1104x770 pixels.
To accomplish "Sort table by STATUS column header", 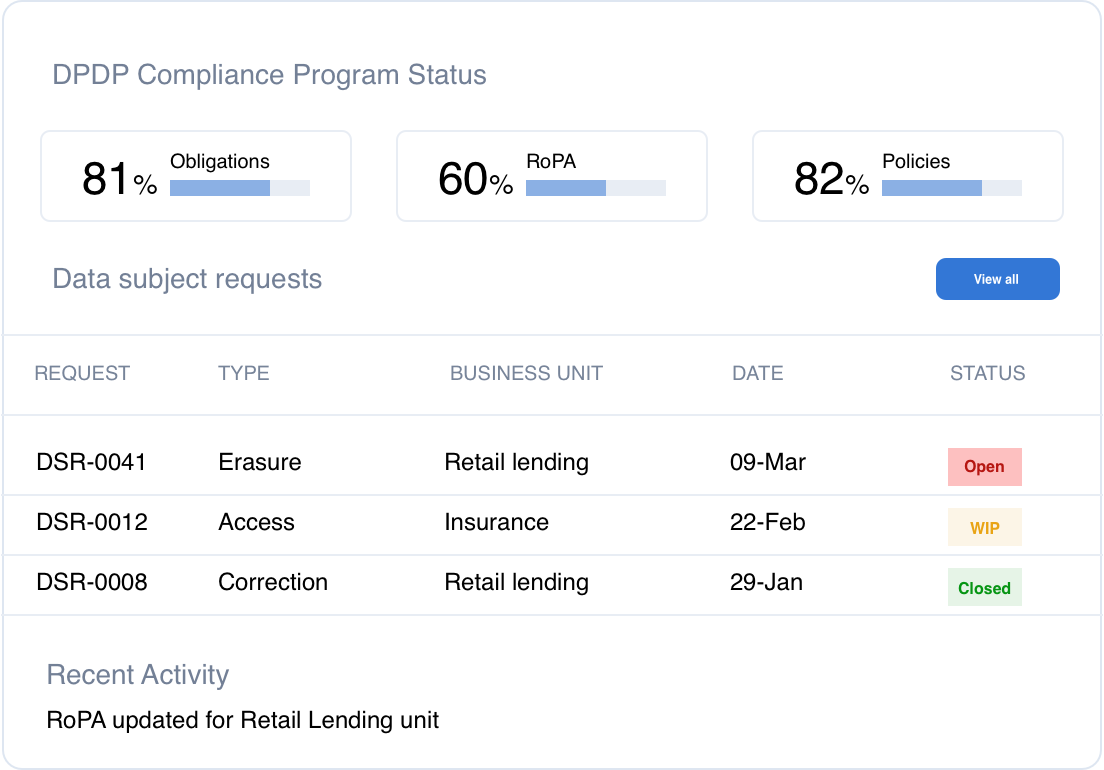I will 987,373.
